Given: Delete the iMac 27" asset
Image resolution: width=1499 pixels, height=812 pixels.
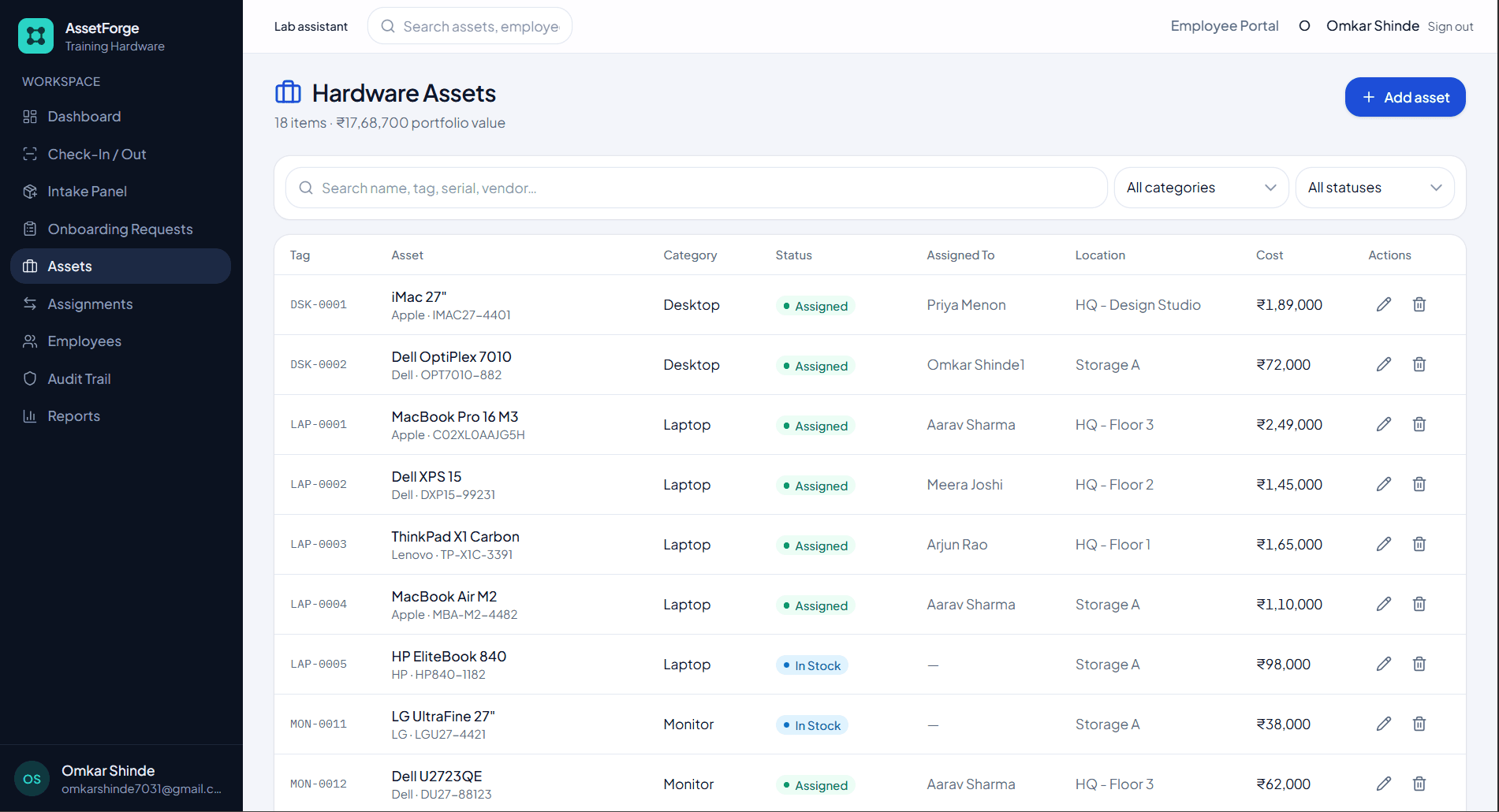Looking at the screenshot, I should 1419,304.
